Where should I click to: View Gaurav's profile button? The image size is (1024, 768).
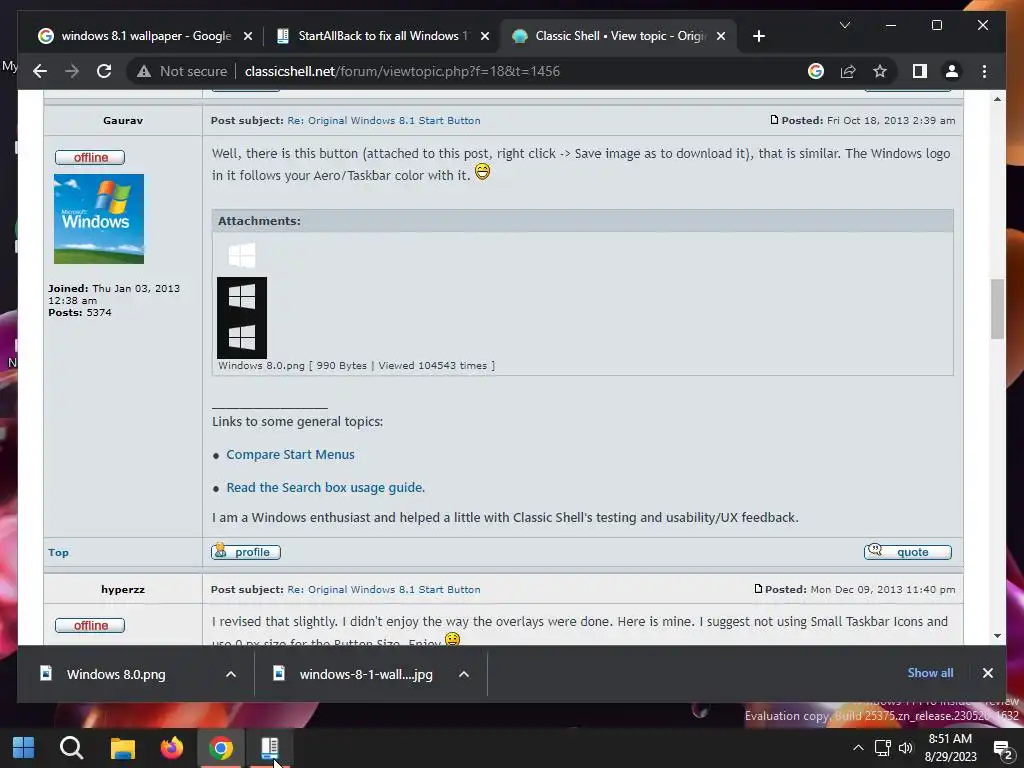pyautogui.click(x=246, y=552)
